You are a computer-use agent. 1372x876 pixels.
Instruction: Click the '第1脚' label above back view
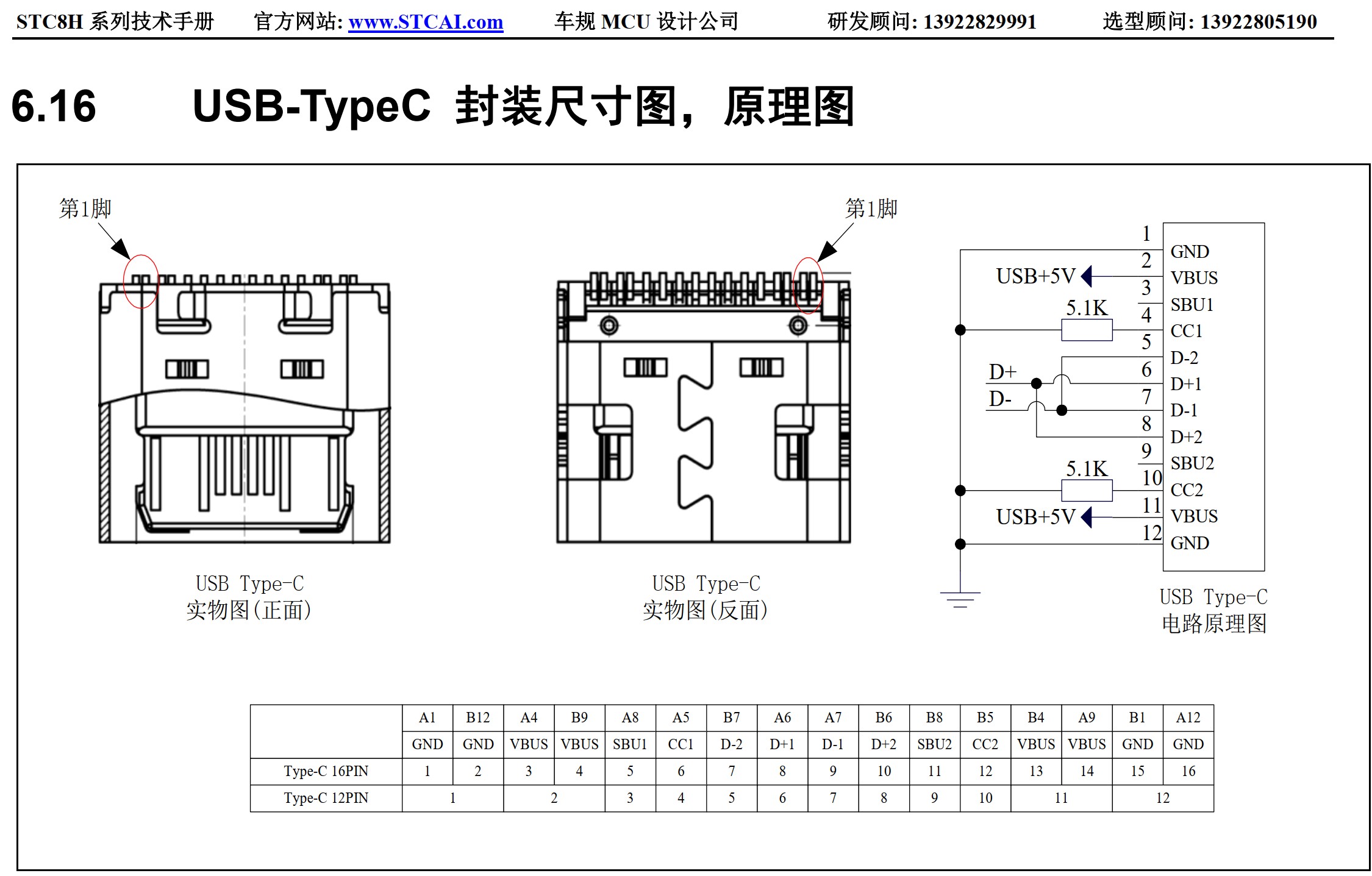pos(871,208)
